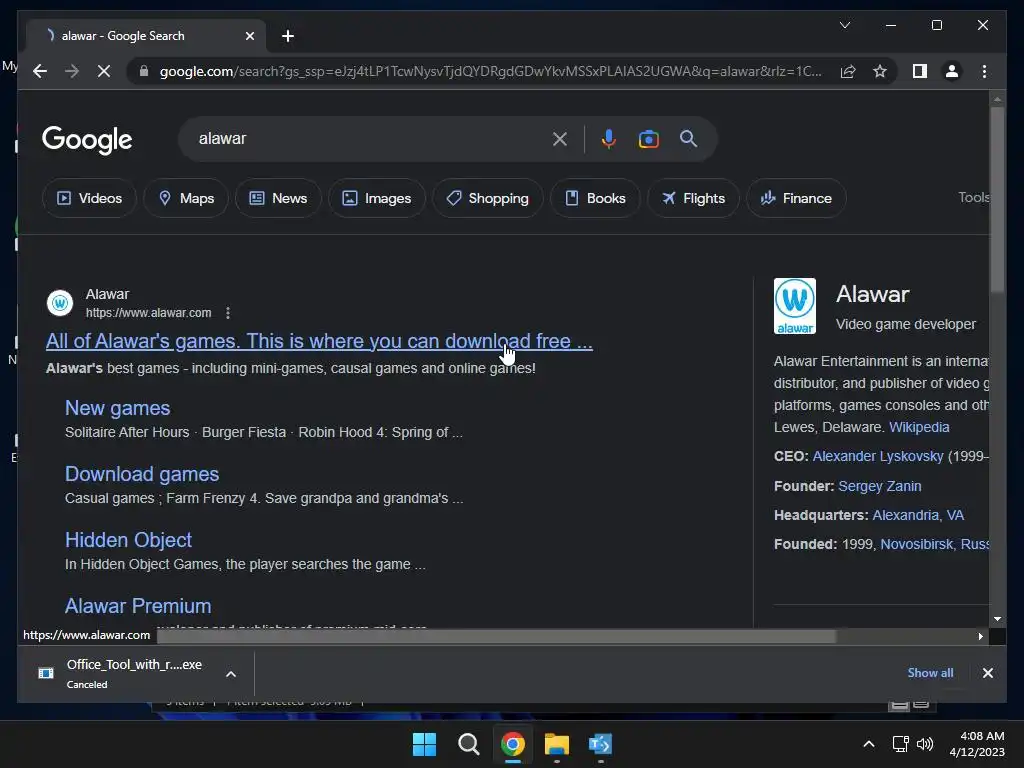Click the vertical page scrollbar thumb
Image resolution: width=1024 pixels, height=768 pixels.
point(997,199)
